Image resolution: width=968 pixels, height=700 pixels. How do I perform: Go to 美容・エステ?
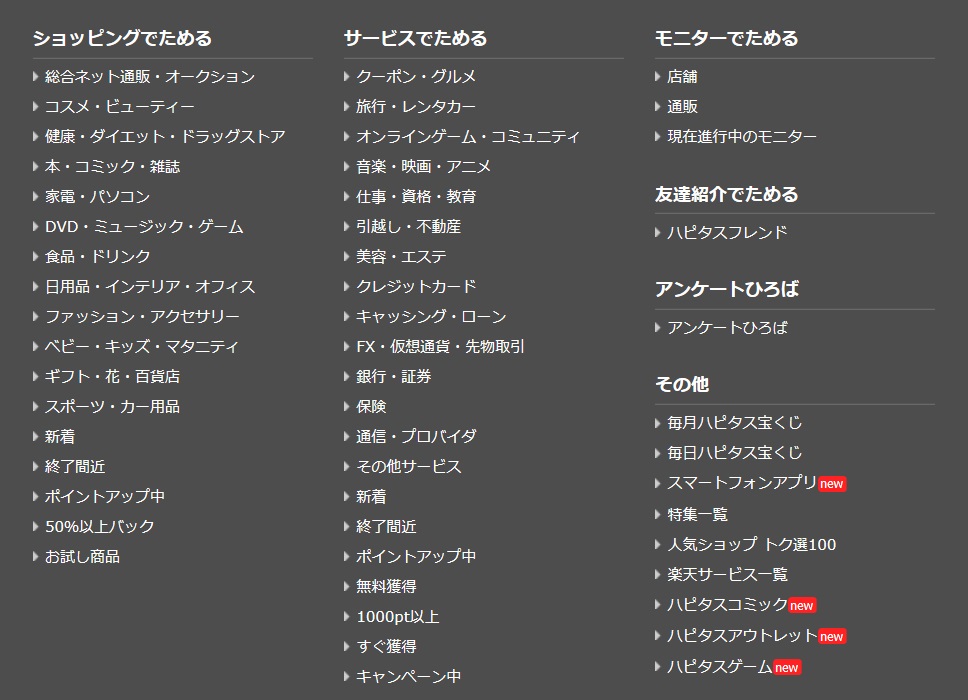click(401, 257)
